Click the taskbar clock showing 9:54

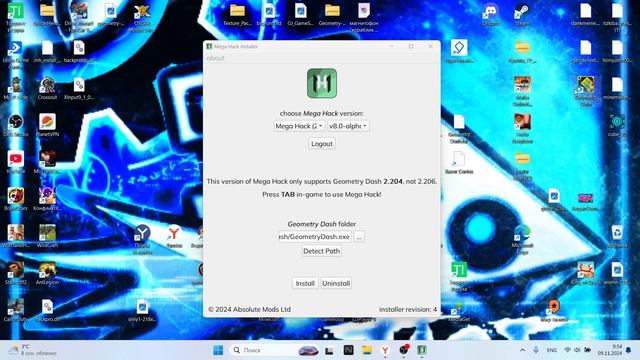tap(610, 350)
